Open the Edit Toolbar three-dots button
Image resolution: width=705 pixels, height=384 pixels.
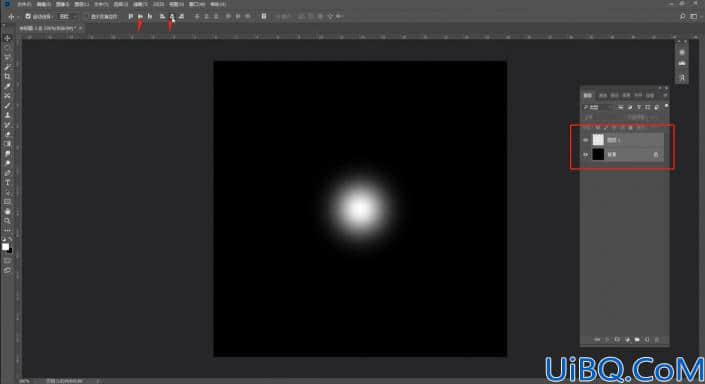7,230
